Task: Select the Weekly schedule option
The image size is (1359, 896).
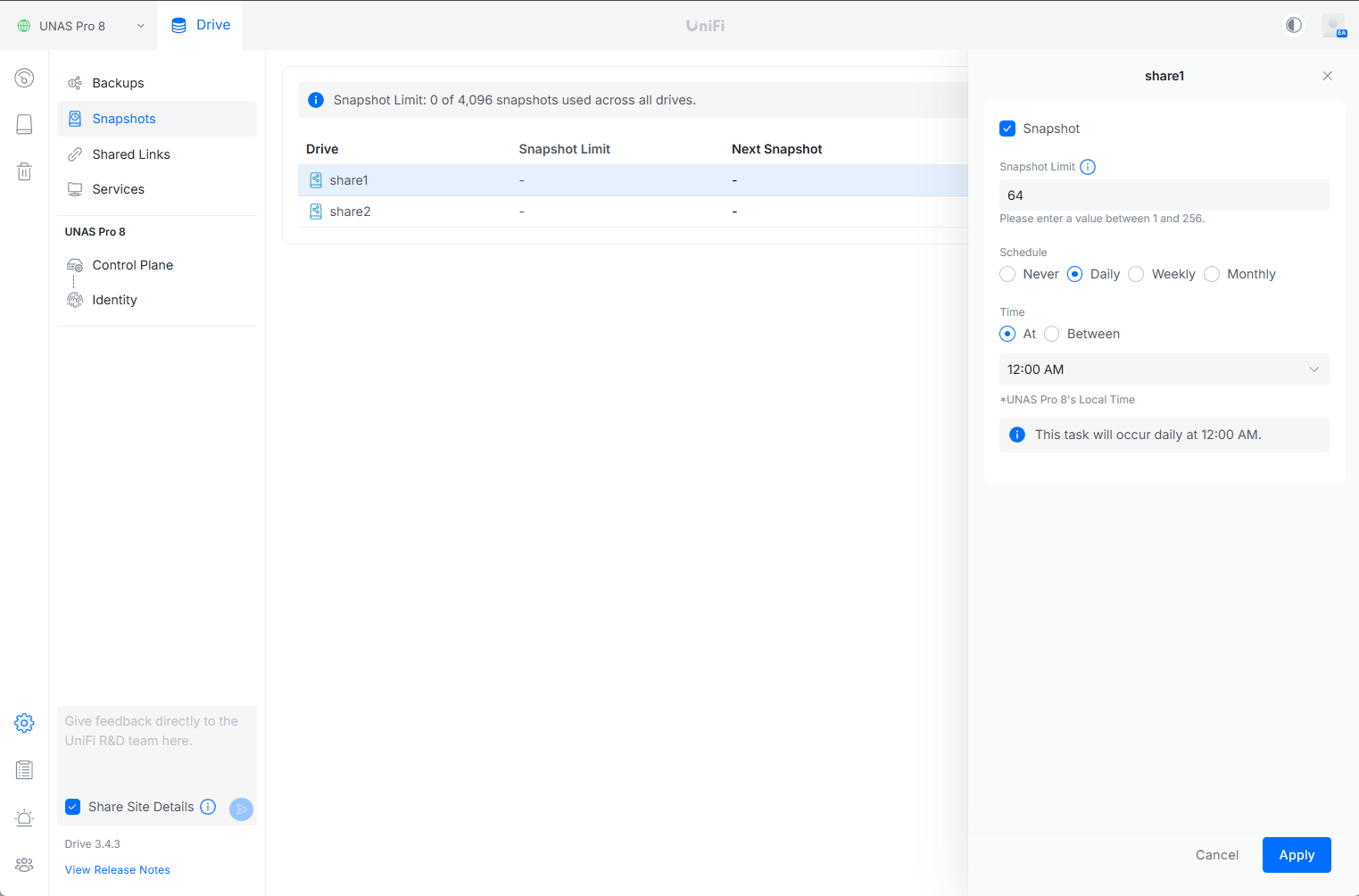Action: click(1136, 274)
